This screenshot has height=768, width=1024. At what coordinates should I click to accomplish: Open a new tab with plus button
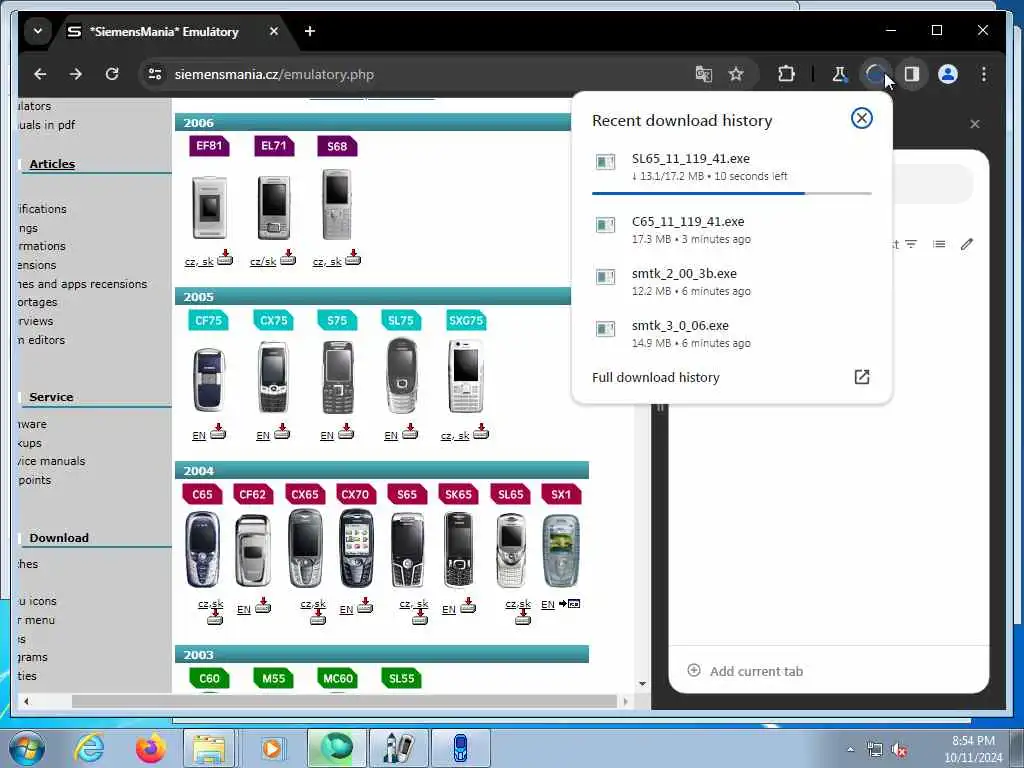[310, 31]
